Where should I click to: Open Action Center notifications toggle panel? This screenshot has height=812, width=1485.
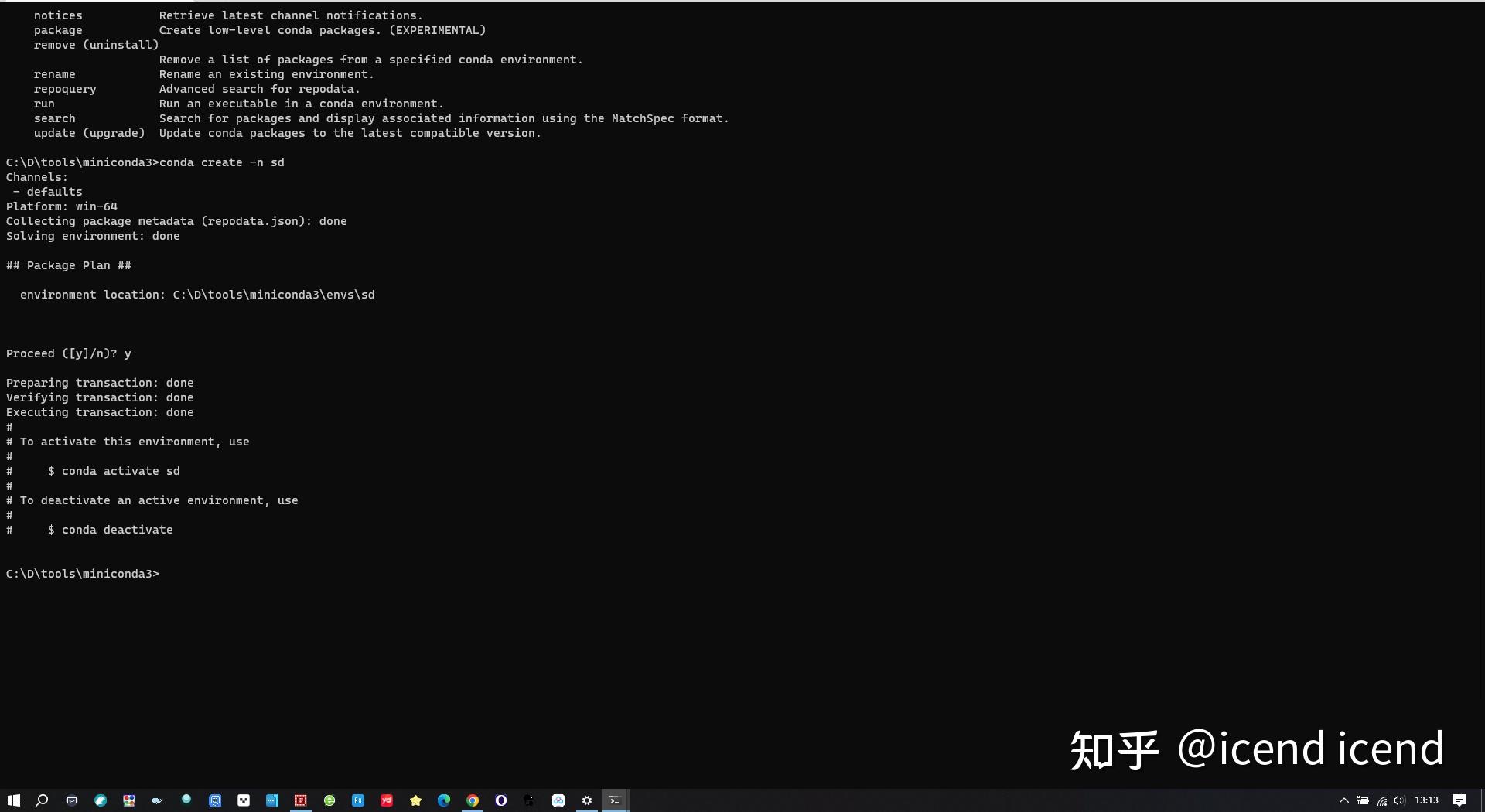pos(1459,800)
